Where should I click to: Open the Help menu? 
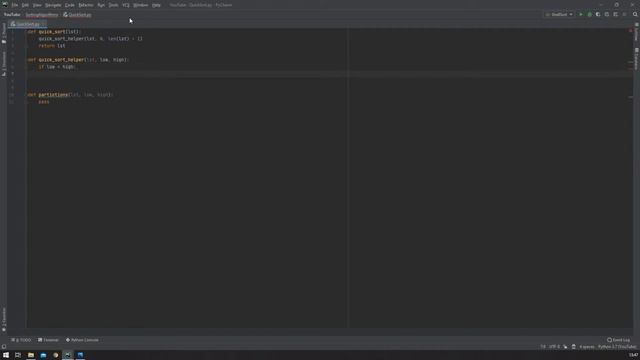point(156,5)
